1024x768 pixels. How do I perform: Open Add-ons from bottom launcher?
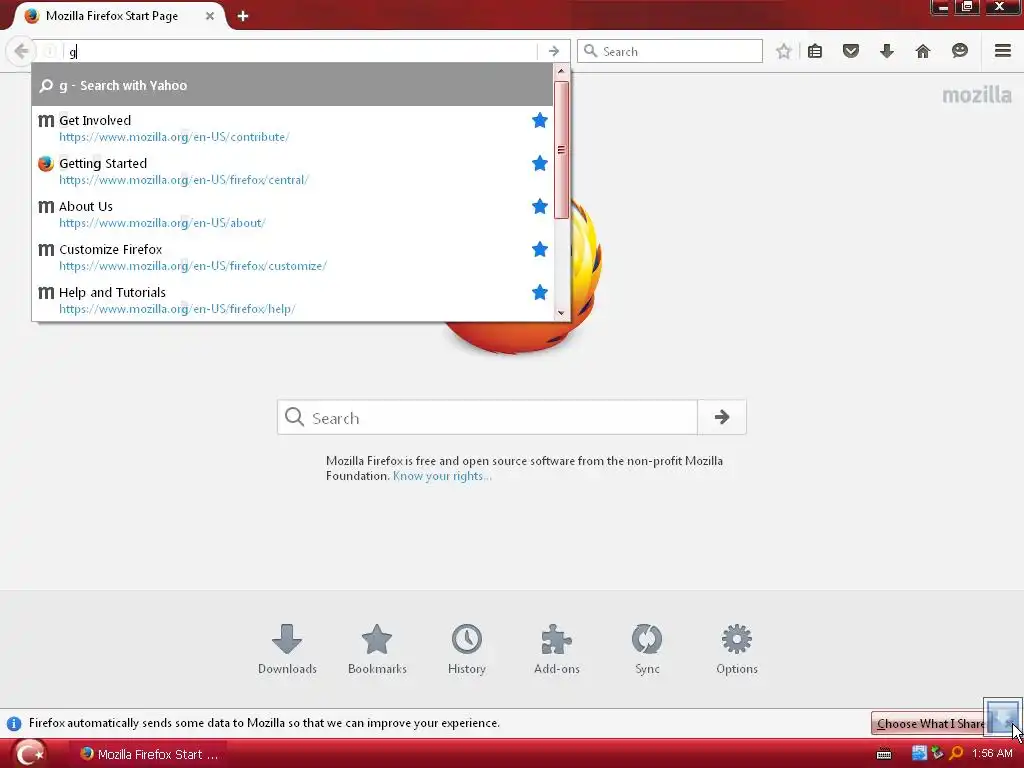click(557, 649)
